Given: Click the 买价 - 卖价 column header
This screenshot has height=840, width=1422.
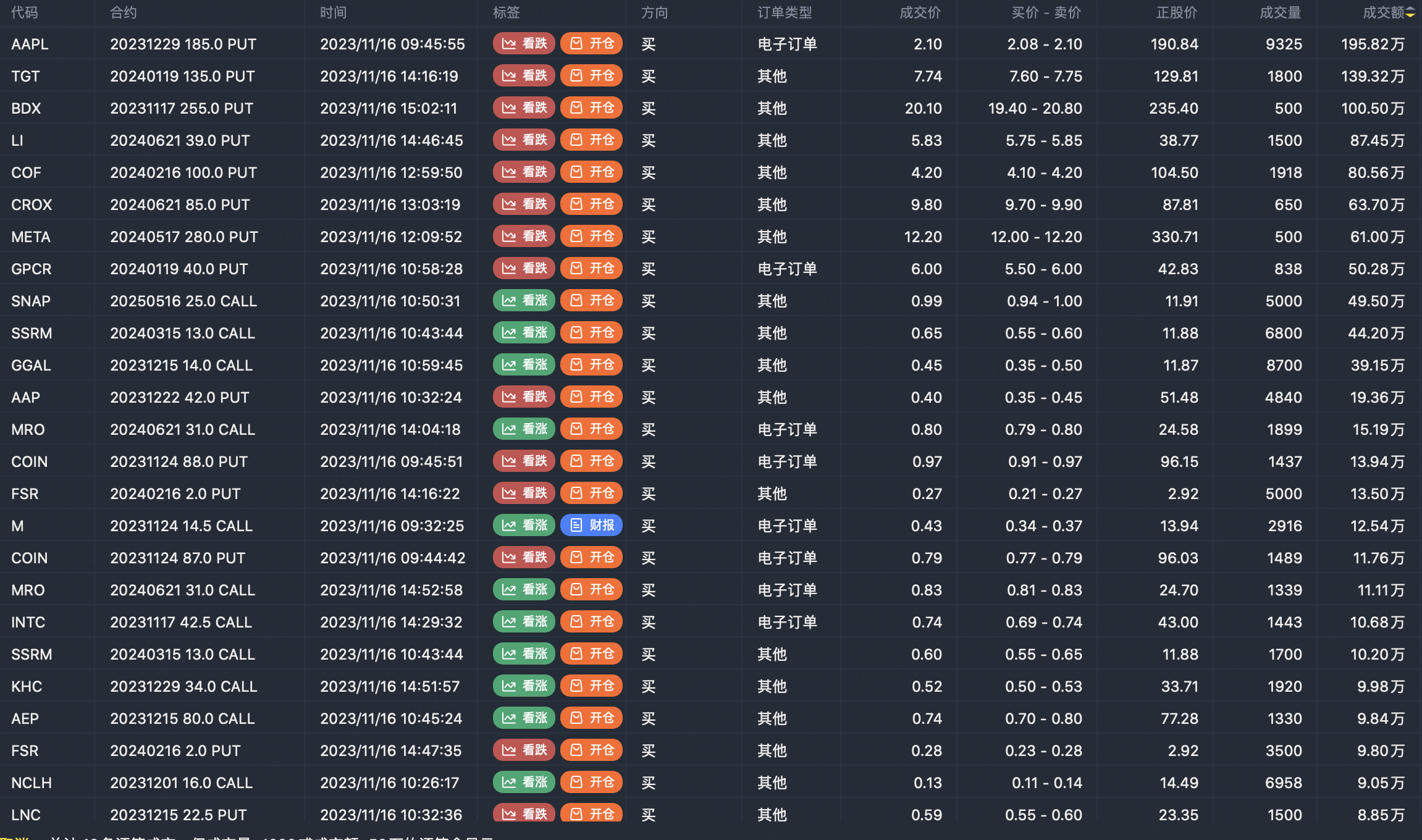Looking at the screenshot, I should coord(1046,13).
